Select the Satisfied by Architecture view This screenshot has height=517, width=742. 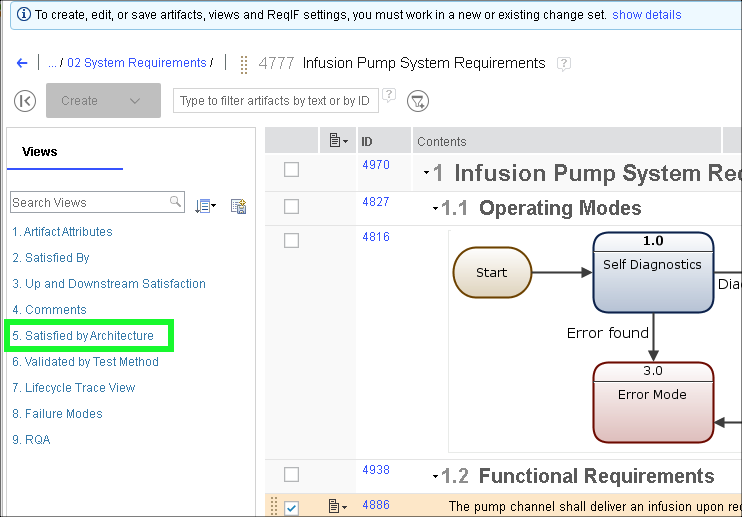pos(83,336)
